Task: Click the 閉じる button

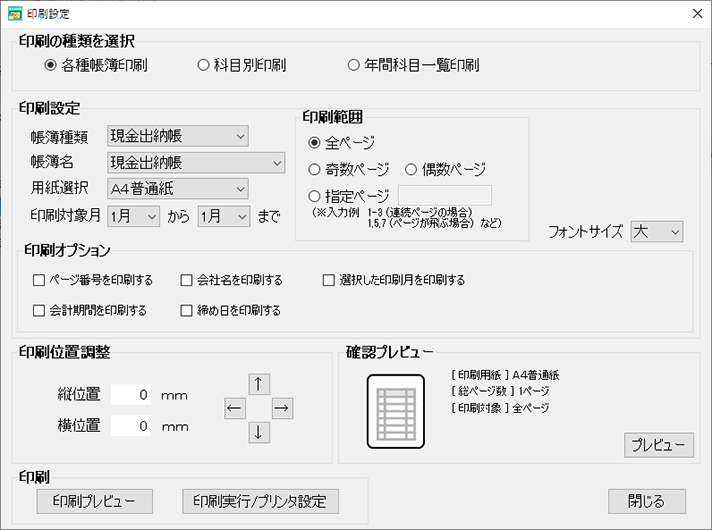Action: 647,501
